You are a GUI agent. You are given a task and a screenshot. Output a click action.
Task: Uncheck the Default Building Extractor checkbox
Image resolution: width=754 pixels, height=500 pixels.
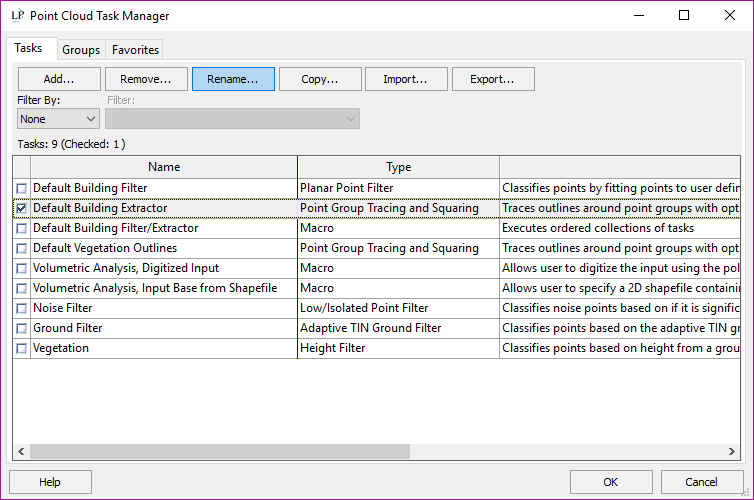point(21,208)
